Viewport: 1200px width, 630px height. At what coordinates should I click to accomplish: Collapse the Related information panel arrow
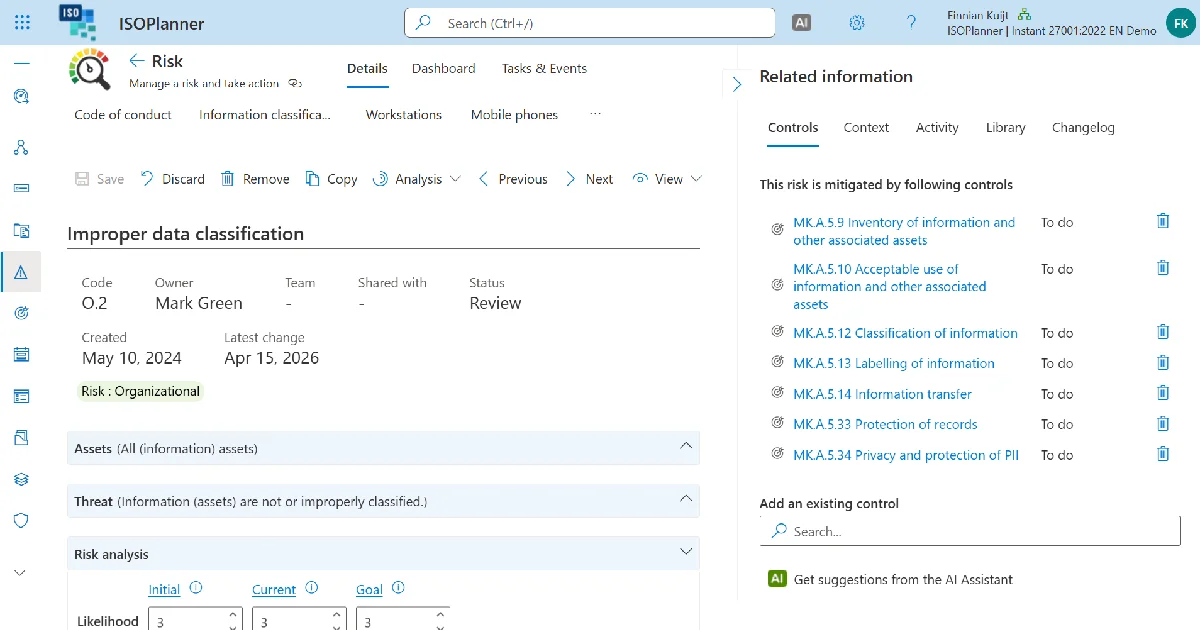click(x=737, y=84)
